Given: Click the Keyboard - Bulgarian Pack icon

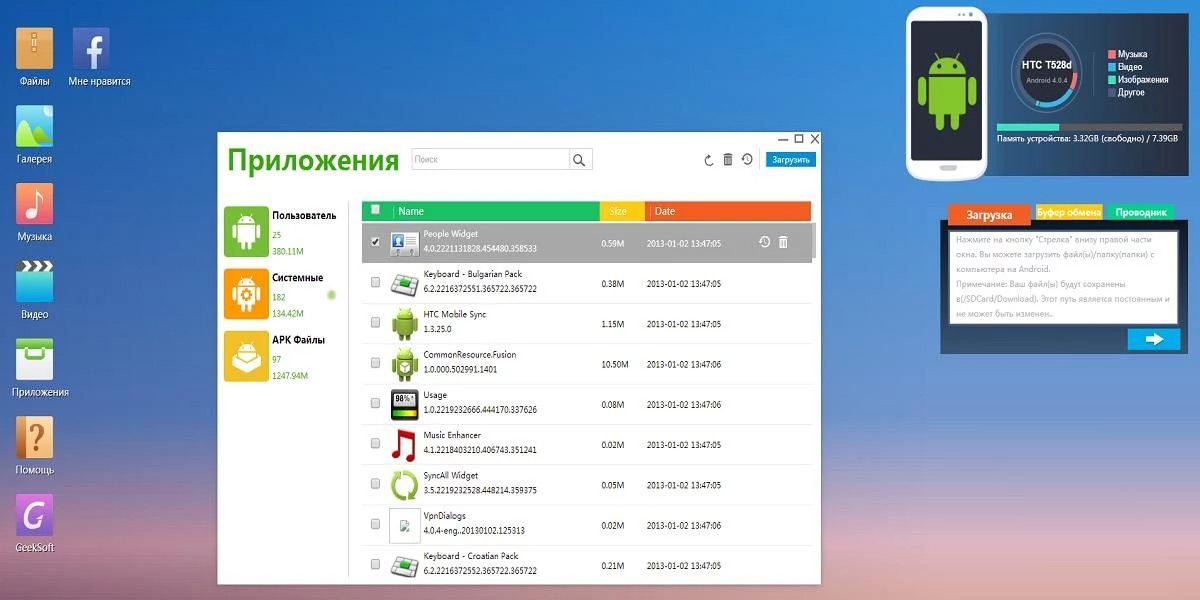Looking at the screenshot, I should coord(404,283).
